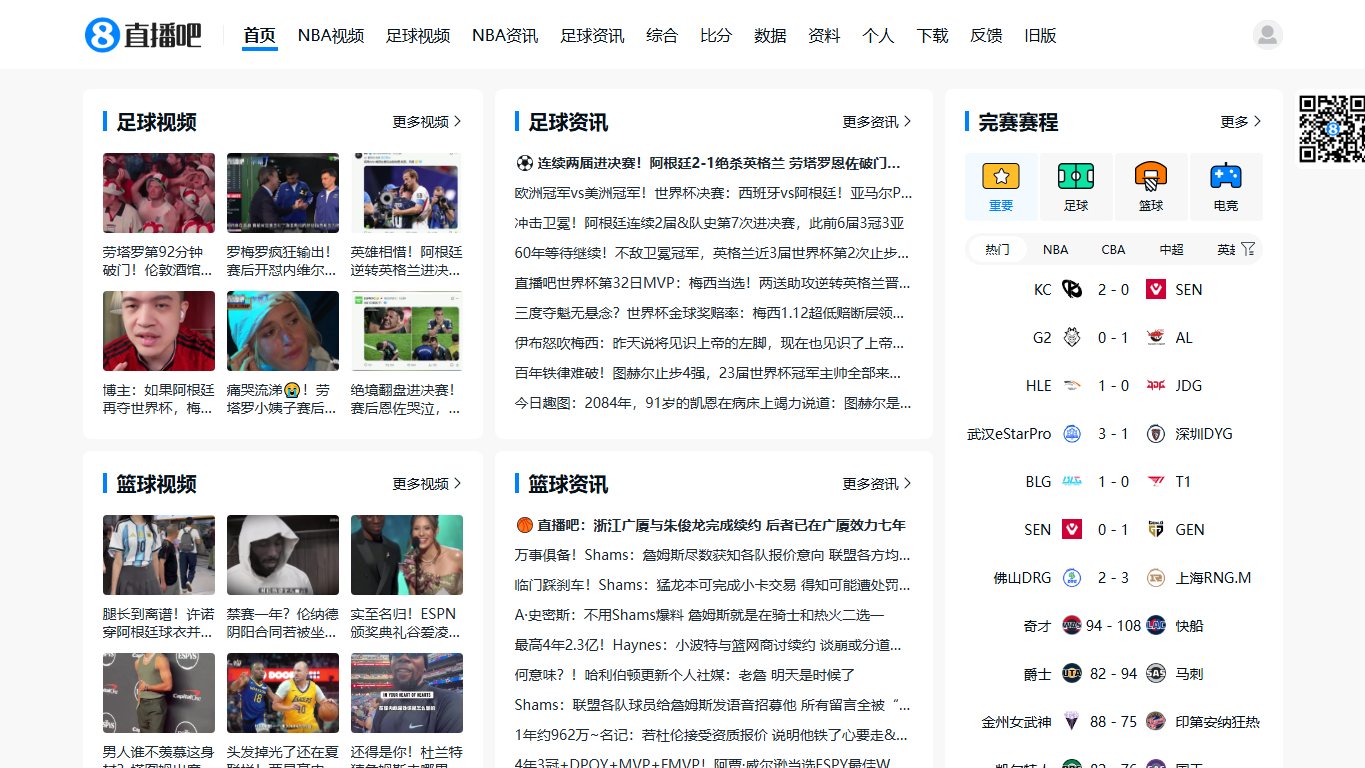
Task: Open the user avatar profile icon
Action: coord(1267,35)
